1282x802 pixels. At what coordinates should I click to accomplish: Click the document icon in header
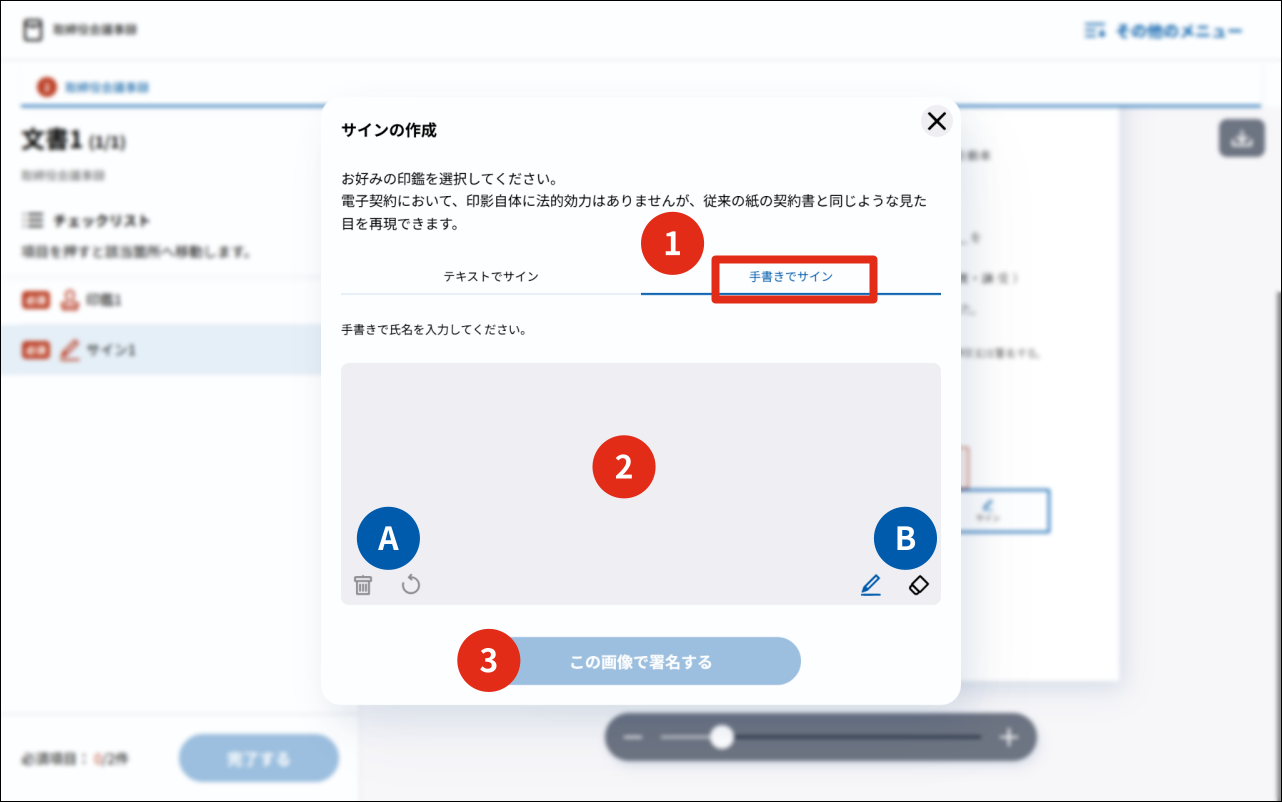point(34,30)
